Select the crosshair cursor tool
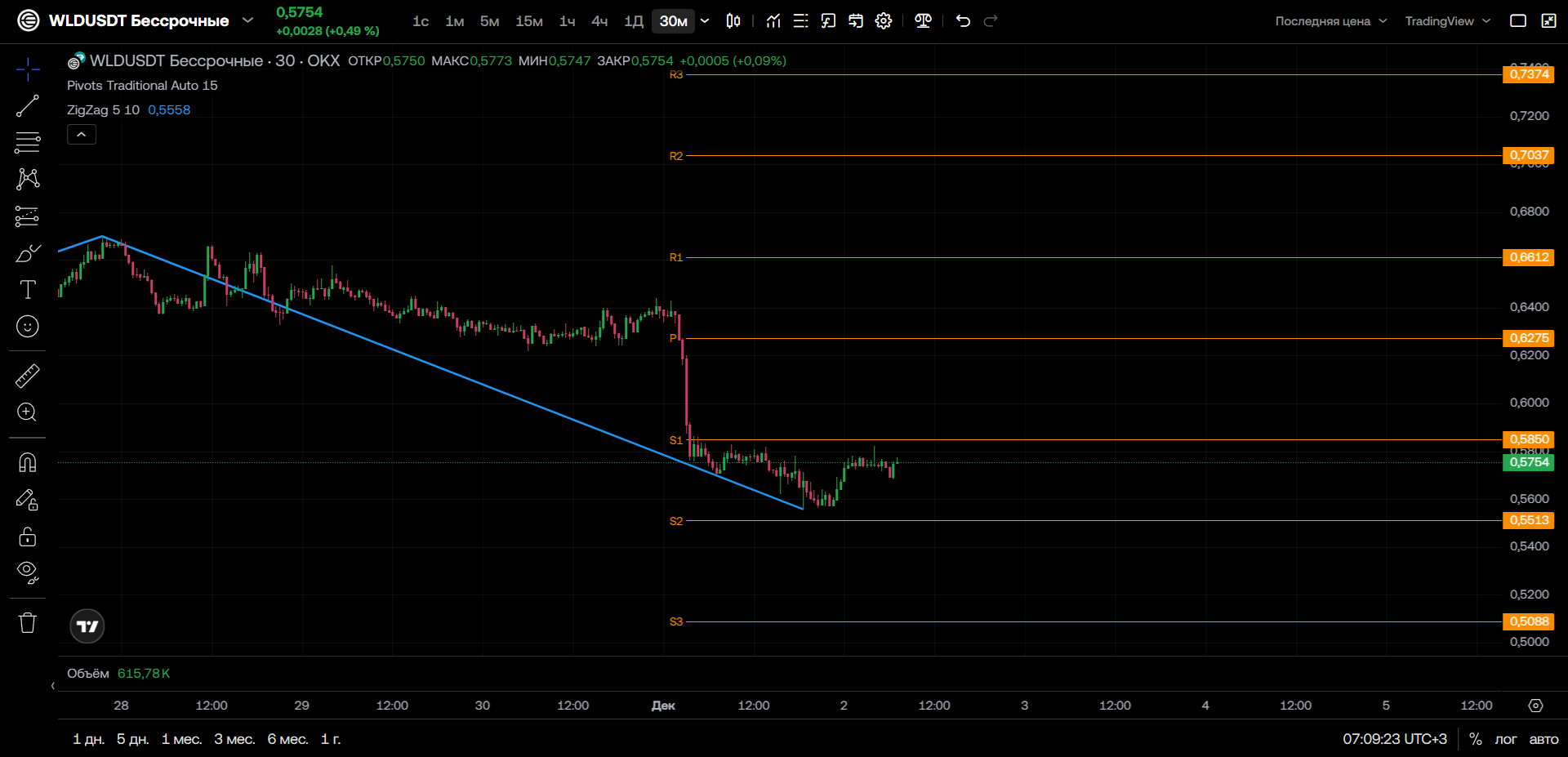The width and height of the screenshot is (1568, 757). pyautogui.click(x=28, y=69)
